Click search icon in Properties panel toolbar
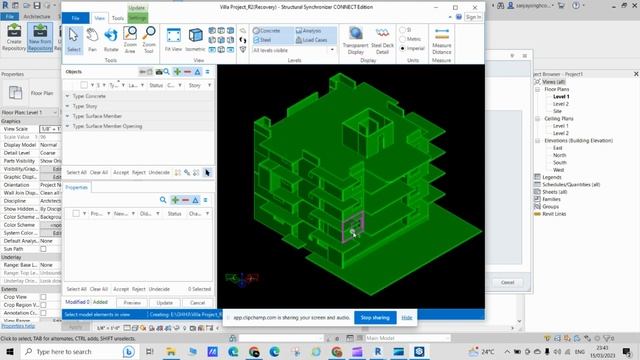This screenshot has height=360, width=640. 163,200
